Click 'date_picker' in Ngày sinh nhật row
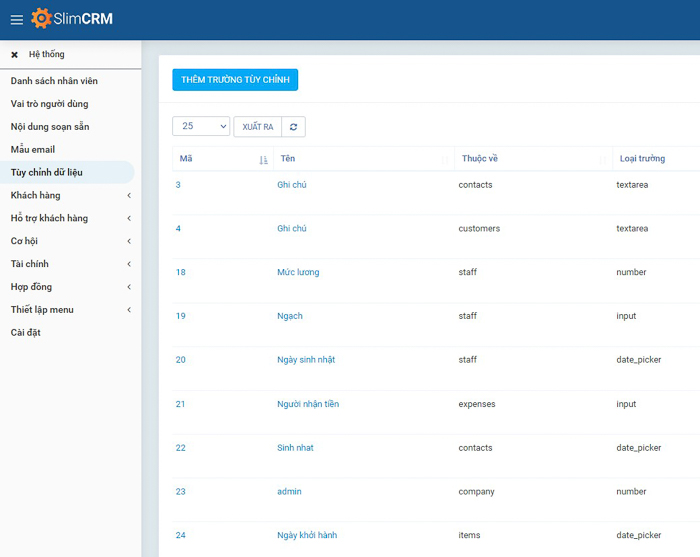 click(x=638, y=360)
